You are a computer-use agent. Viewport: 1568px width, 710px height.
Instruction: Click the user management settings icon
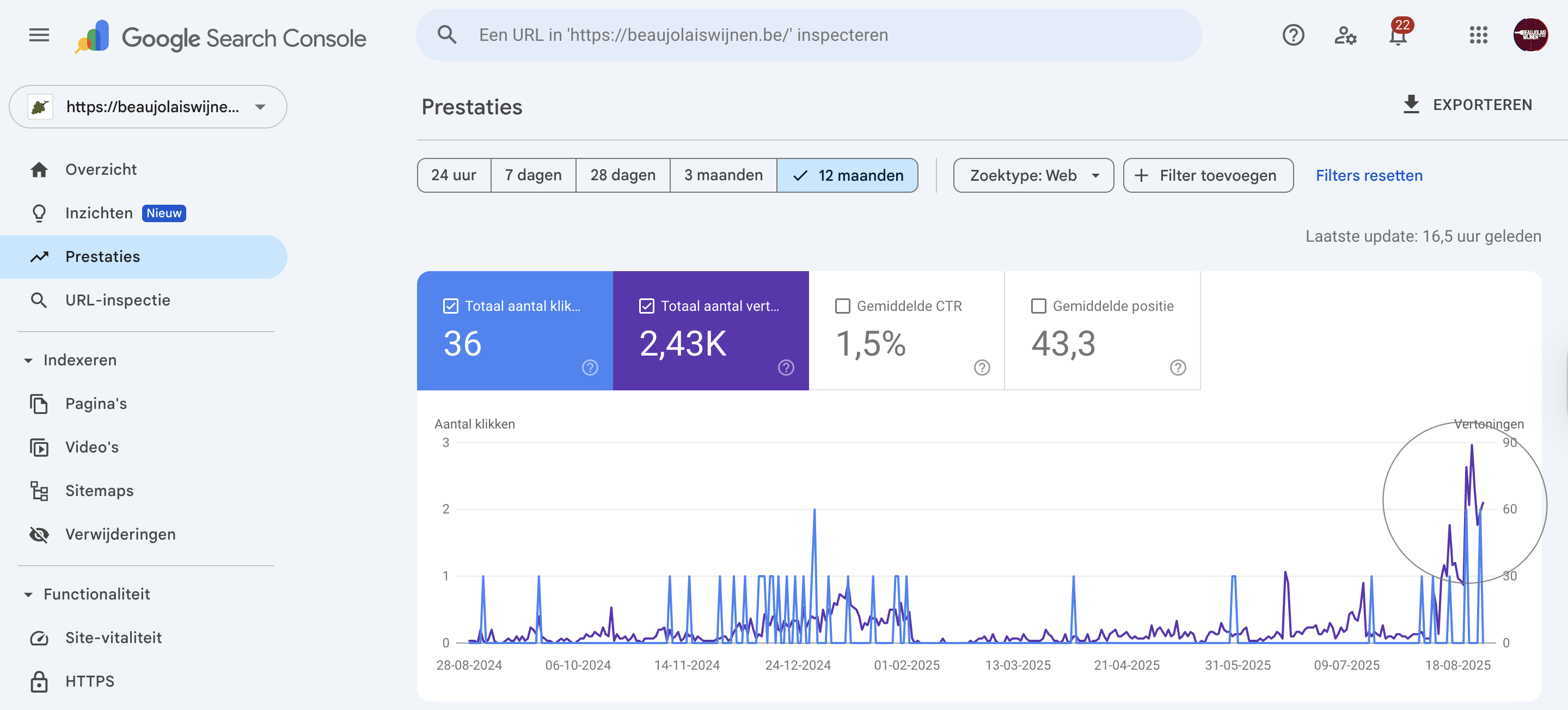coord(1346,35)
